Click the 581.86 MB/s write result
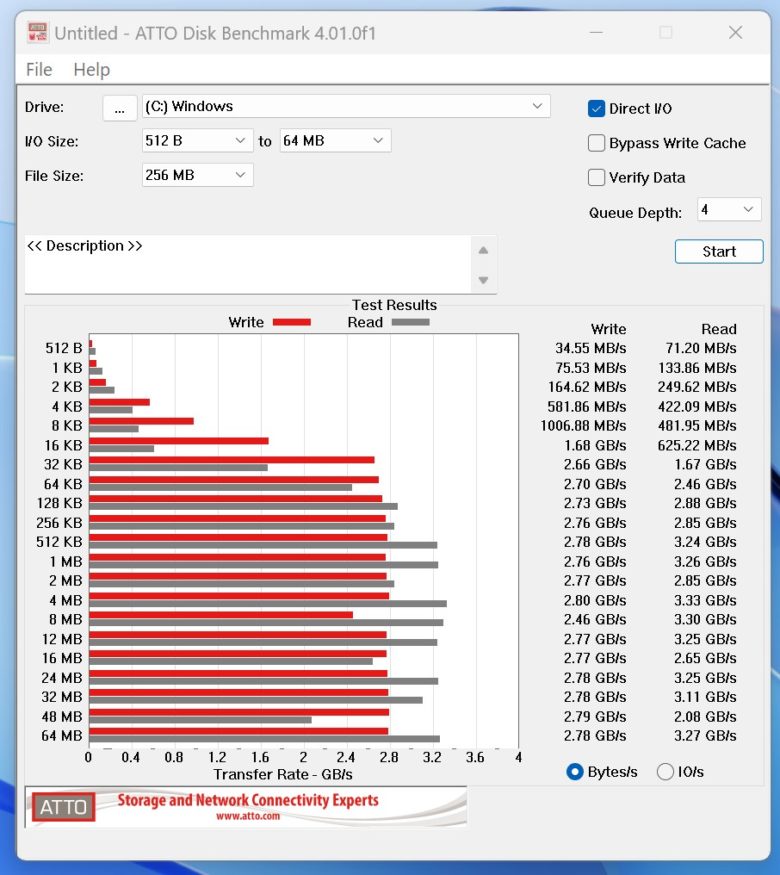The image size is (780, 875). click(x=587, y=407)
